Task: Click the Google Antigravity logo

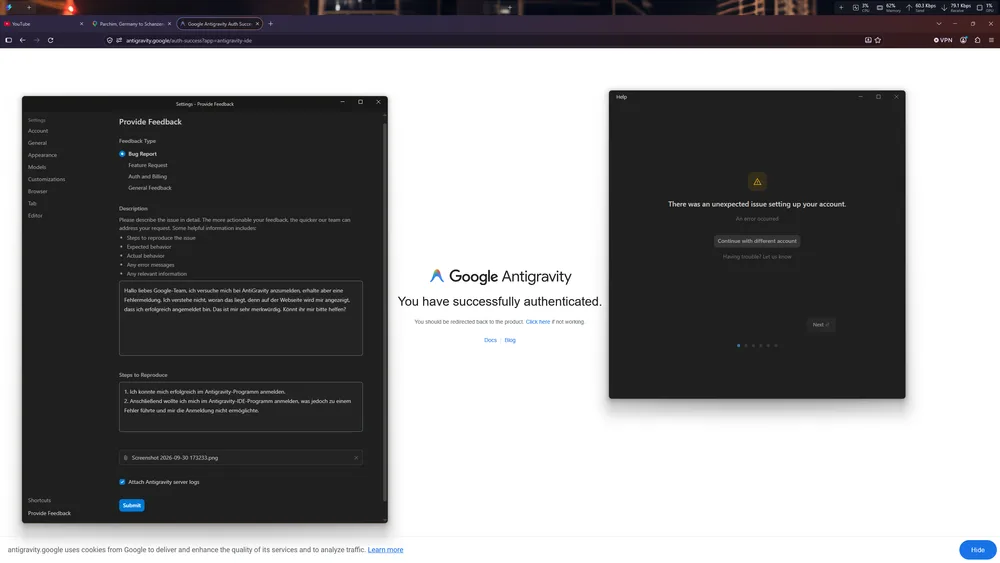Action: coord(500,276)
